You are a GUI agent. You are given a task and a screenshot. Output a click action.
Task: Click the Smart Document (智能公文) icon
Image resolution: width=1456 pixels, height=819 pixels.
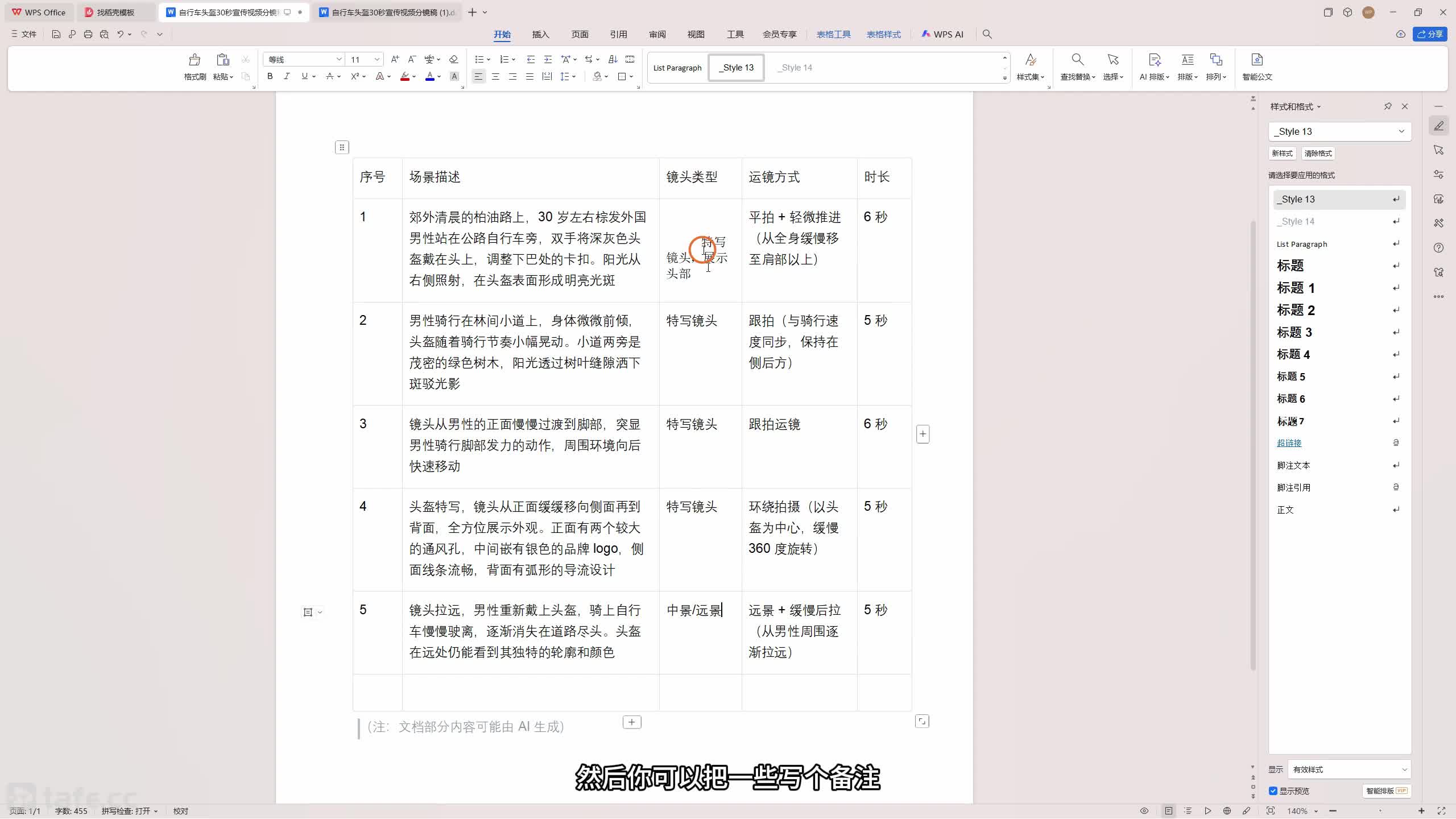1257,60
